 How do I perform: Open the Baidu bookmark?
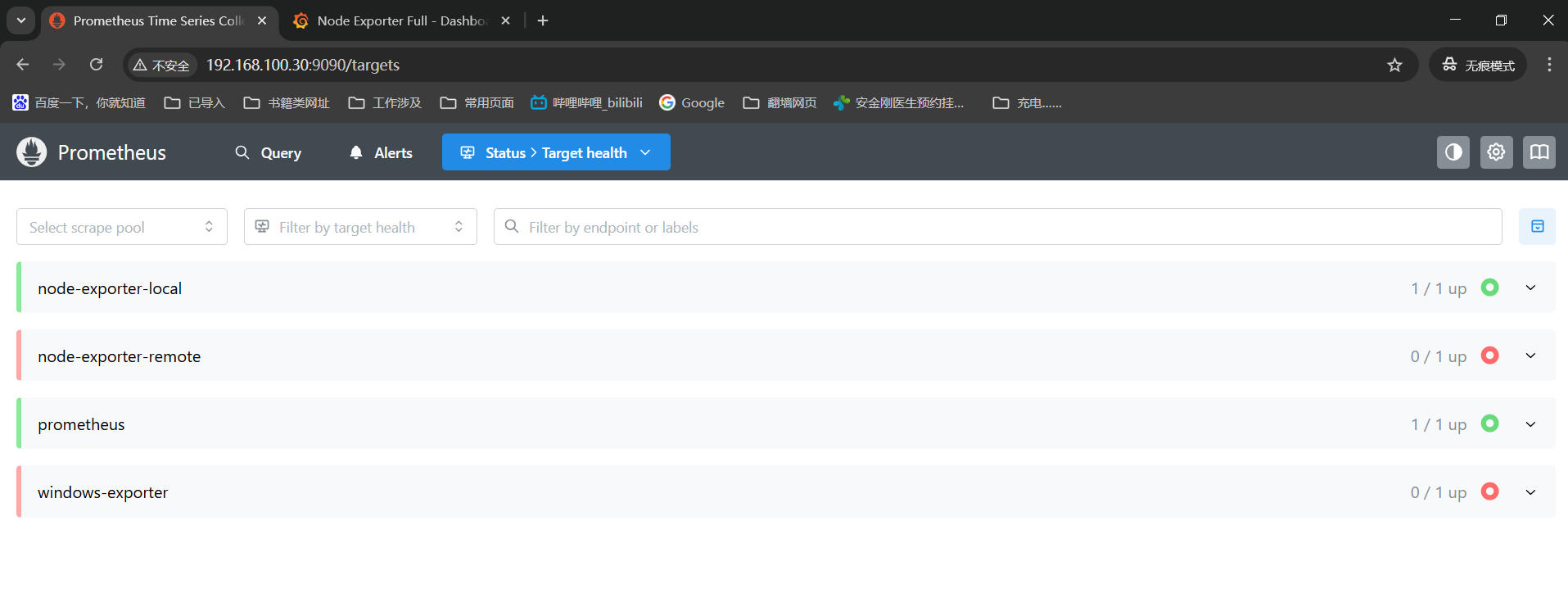79,102
